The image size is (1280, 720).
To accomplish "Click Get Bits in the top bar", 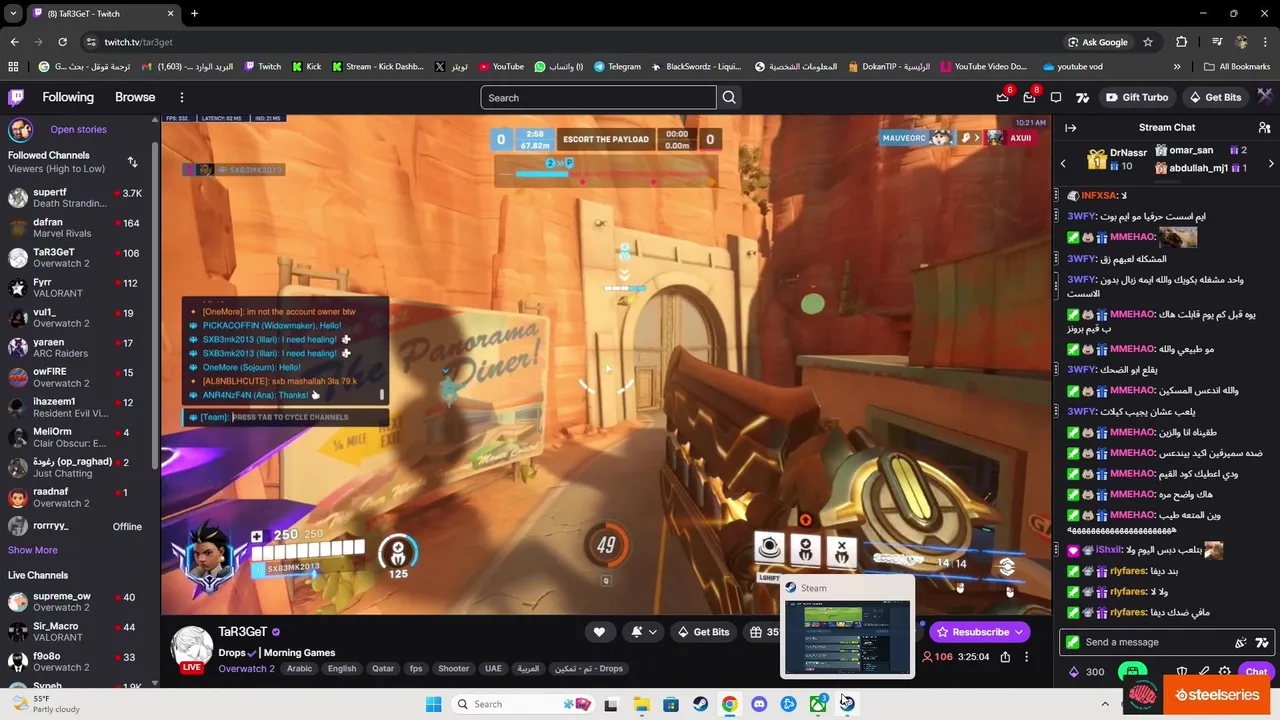I will pos(1216,97).
